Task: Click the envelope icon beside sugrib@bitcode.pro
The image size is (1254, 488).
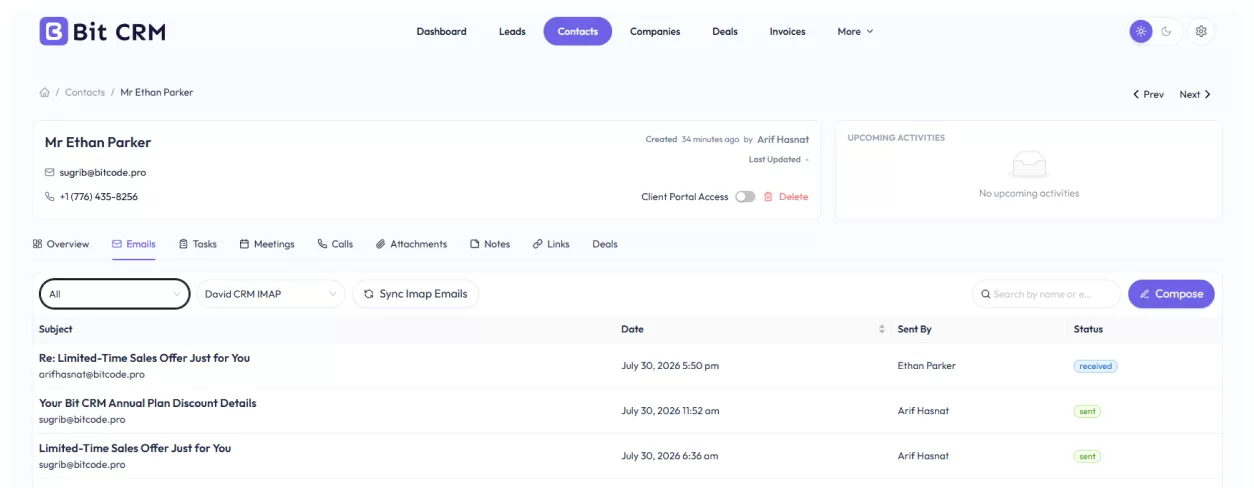Action: tap(50, 172)
